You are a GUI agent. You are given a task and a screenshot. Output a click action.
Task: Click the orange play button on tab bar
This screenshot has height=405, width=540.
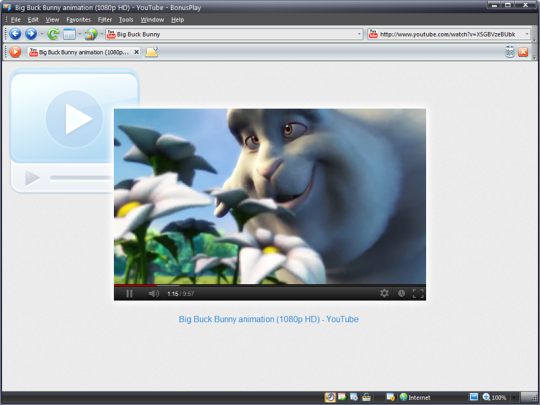15,52
